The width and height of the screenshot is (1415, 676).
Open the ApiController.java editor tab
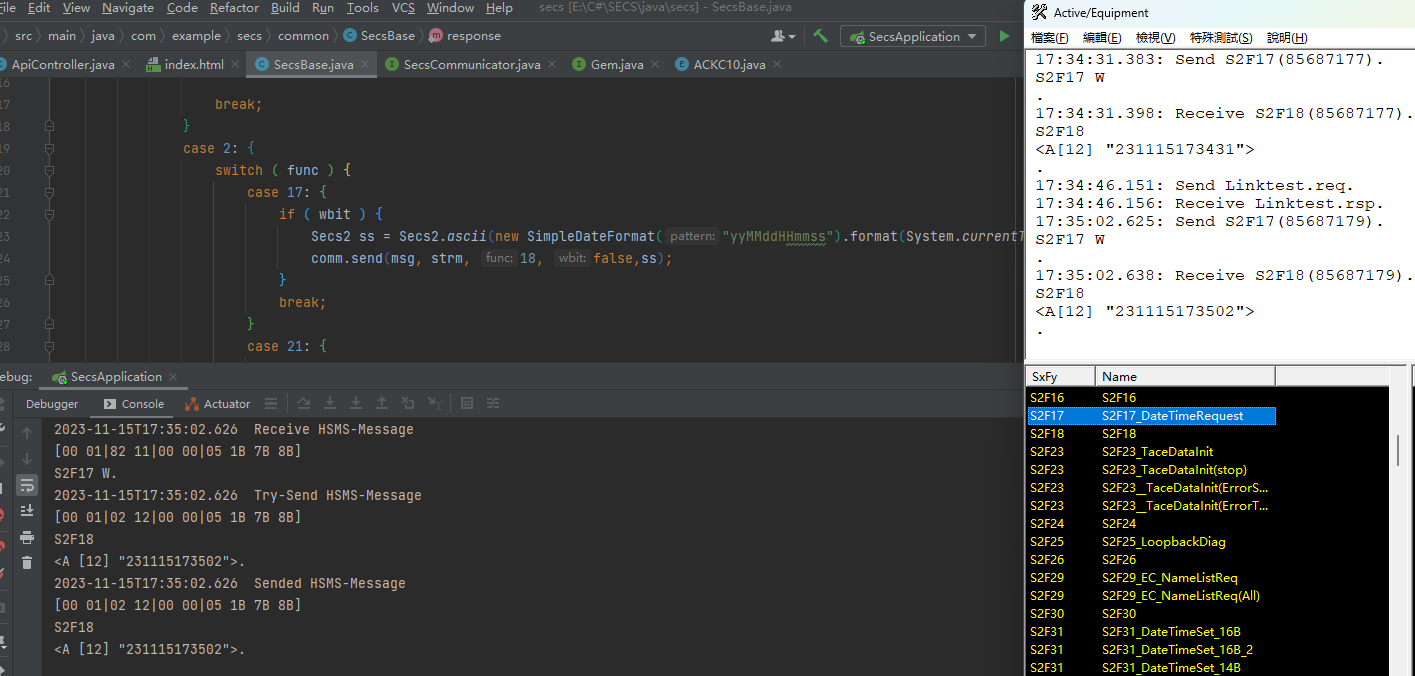[63, 64]
